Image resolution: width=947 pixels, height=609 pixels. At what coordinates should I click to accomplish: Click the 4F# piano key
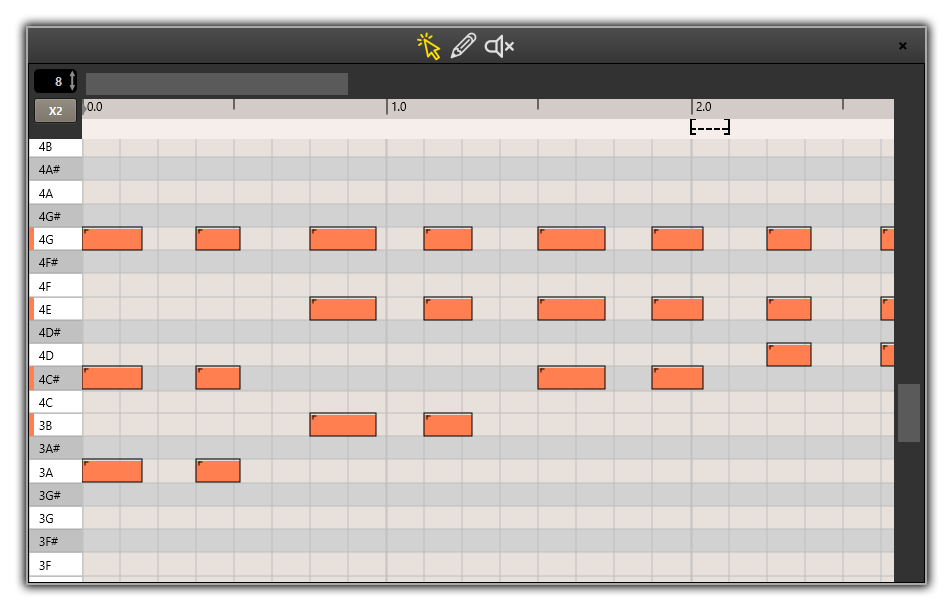56,262
